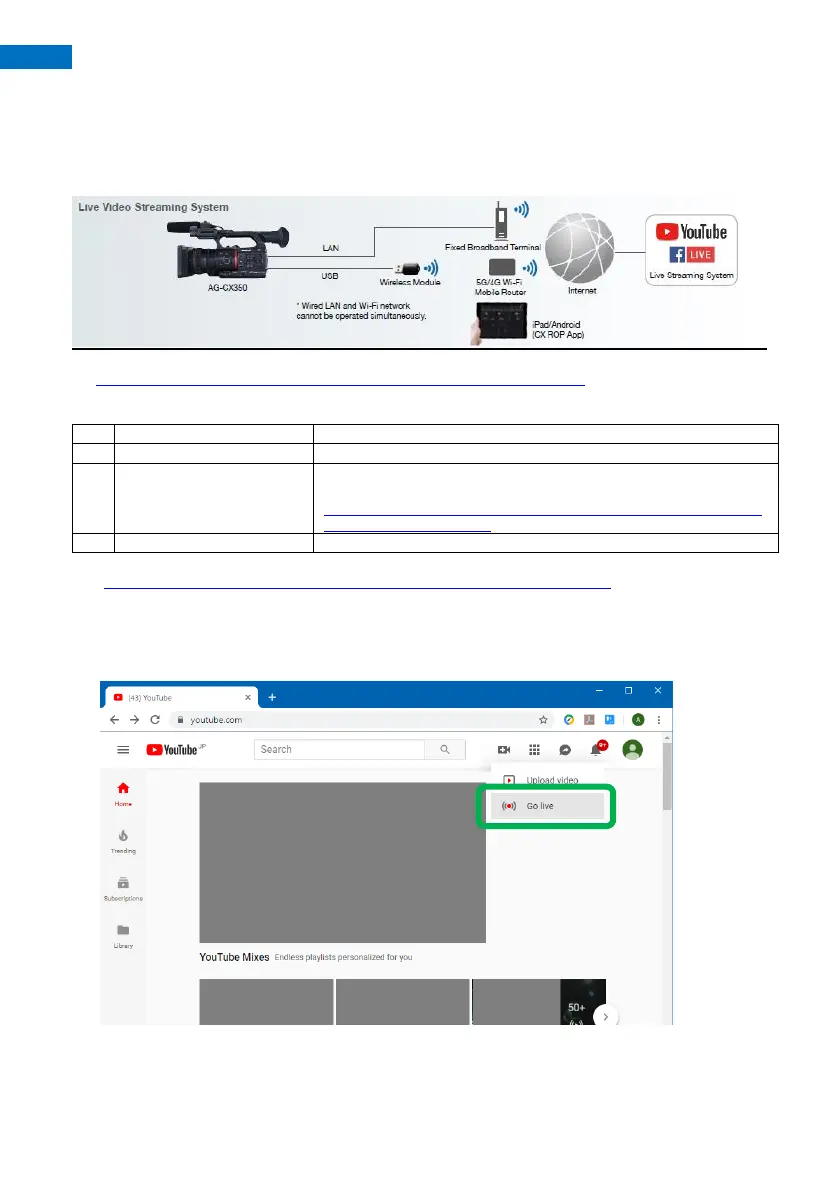Click the browser Back arrow
Viewport: 839px width, 1191px height.
tap(114, 719)
